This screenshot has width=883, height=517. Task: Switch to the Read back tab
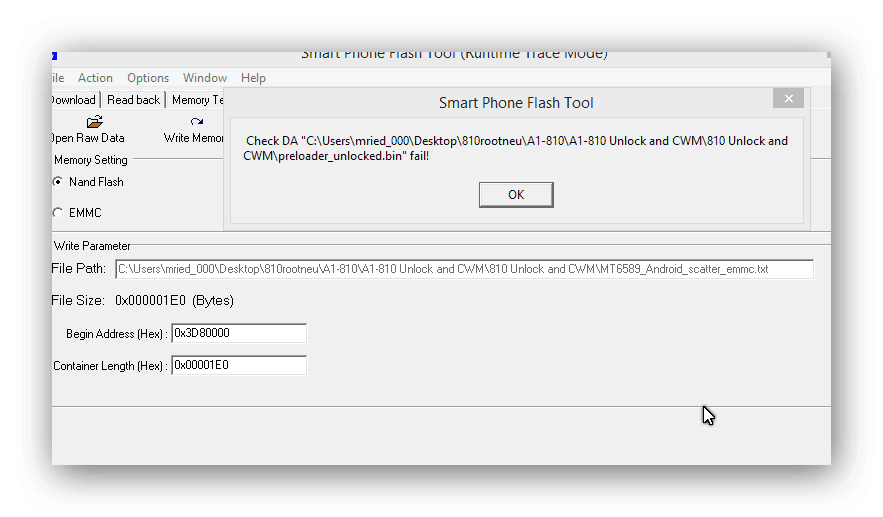click(x=133, y=100)
